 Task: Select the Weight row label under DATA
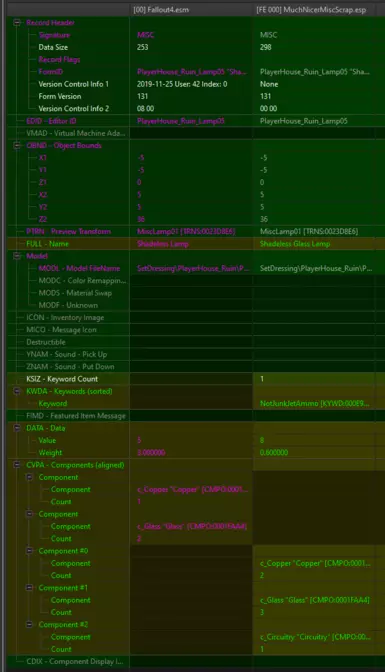[50, 453]
